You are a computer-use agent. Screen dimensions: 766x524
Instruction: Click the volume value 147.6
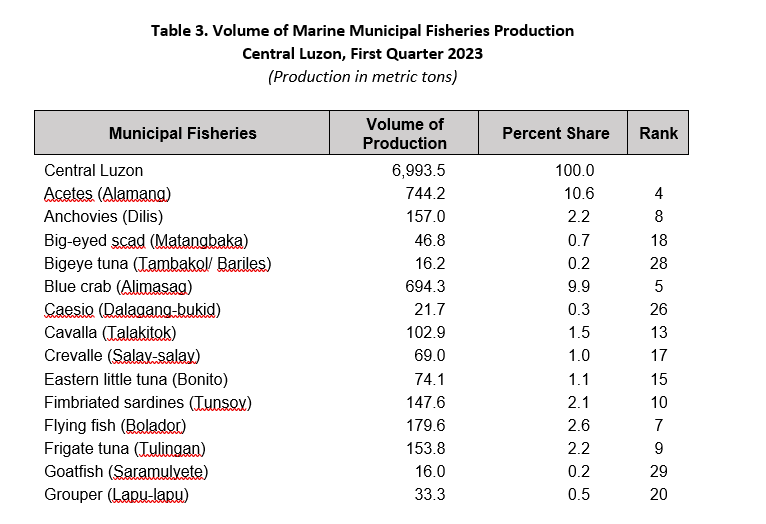[426, 402]
